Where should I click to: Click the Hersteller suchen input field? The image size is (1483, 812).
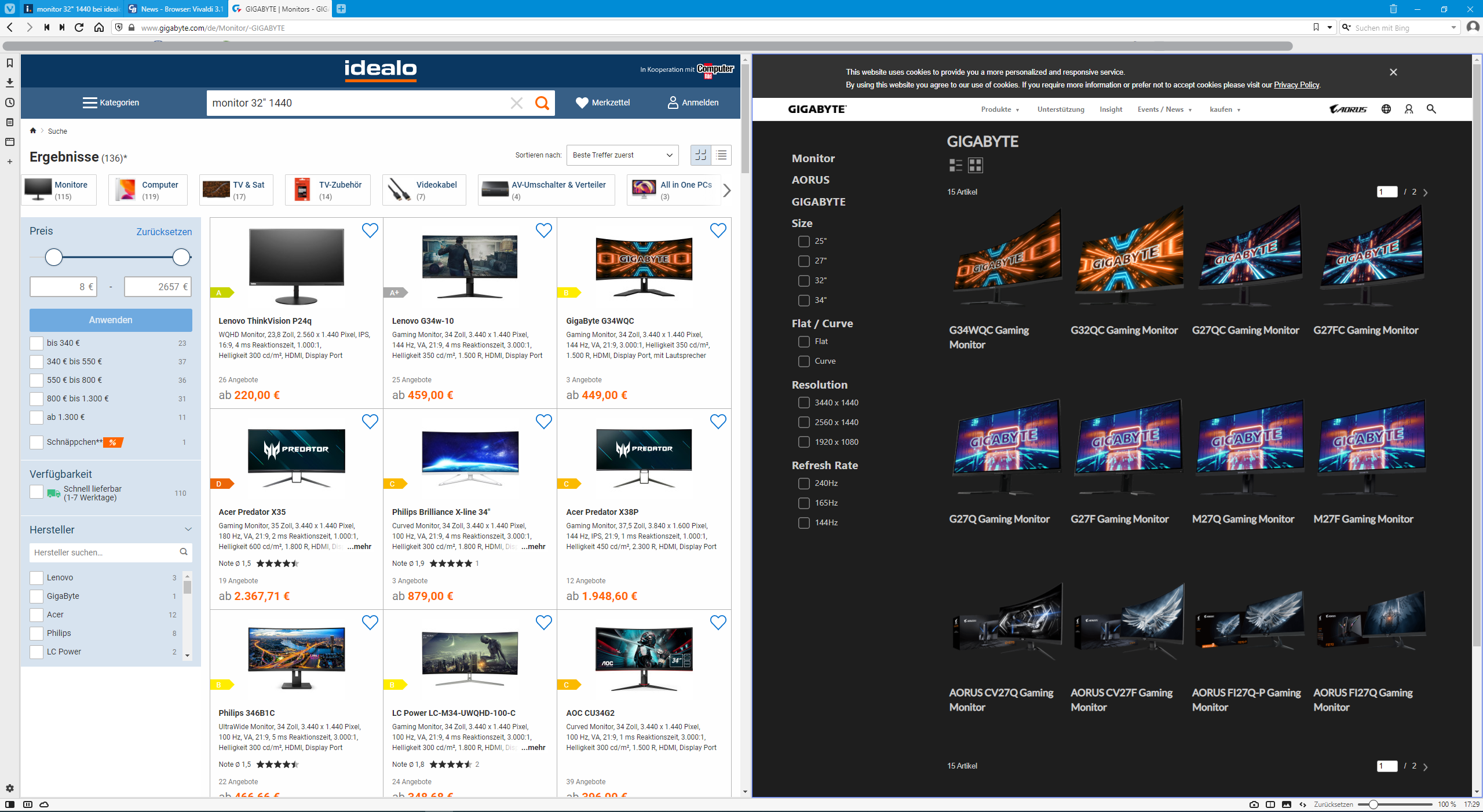[111, 553]
